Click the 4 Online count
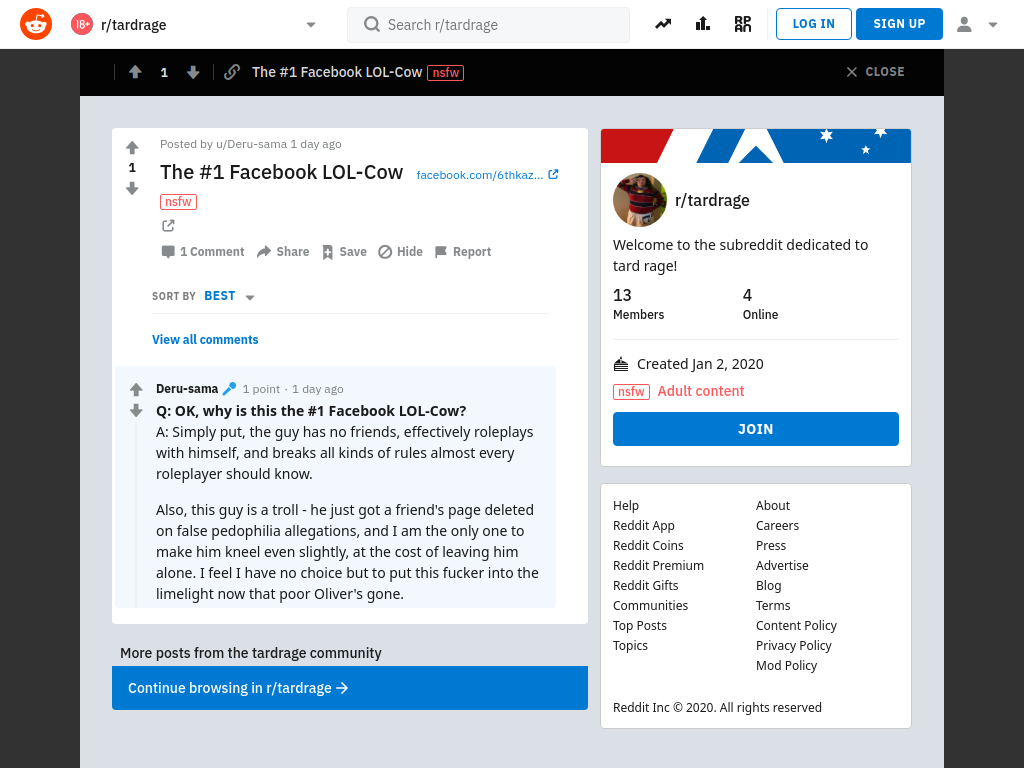Viewport: 1024px width, 768px height. click(760, 304)
